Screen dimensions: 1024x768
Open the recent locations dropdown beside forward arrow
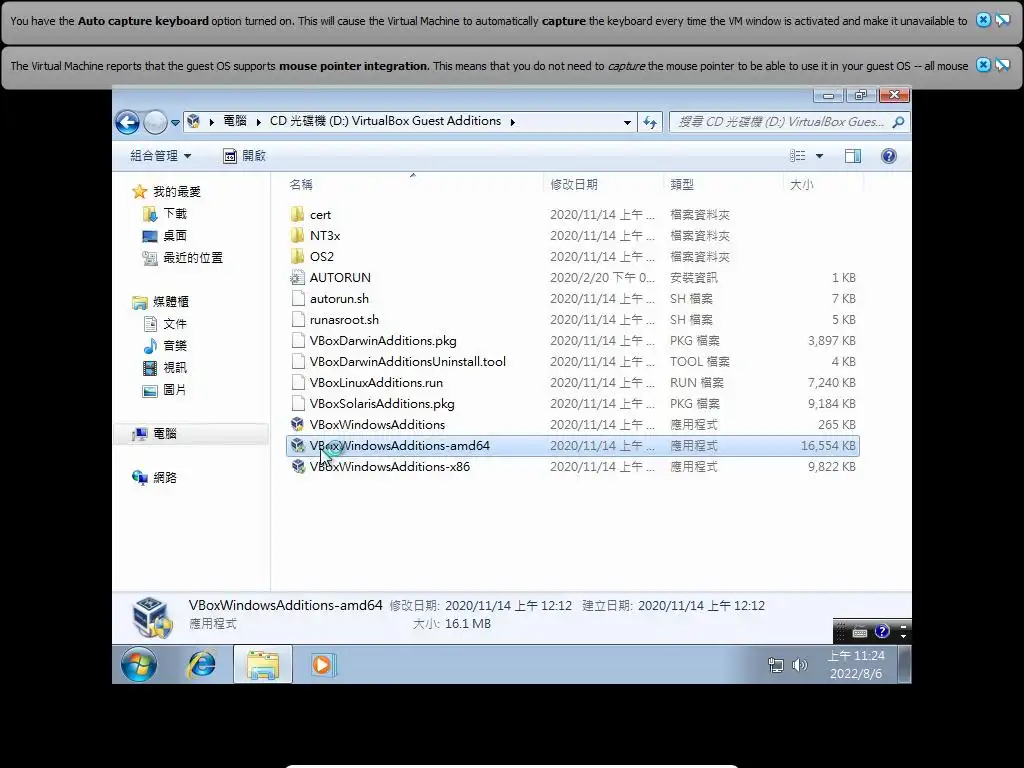[175, 122]
